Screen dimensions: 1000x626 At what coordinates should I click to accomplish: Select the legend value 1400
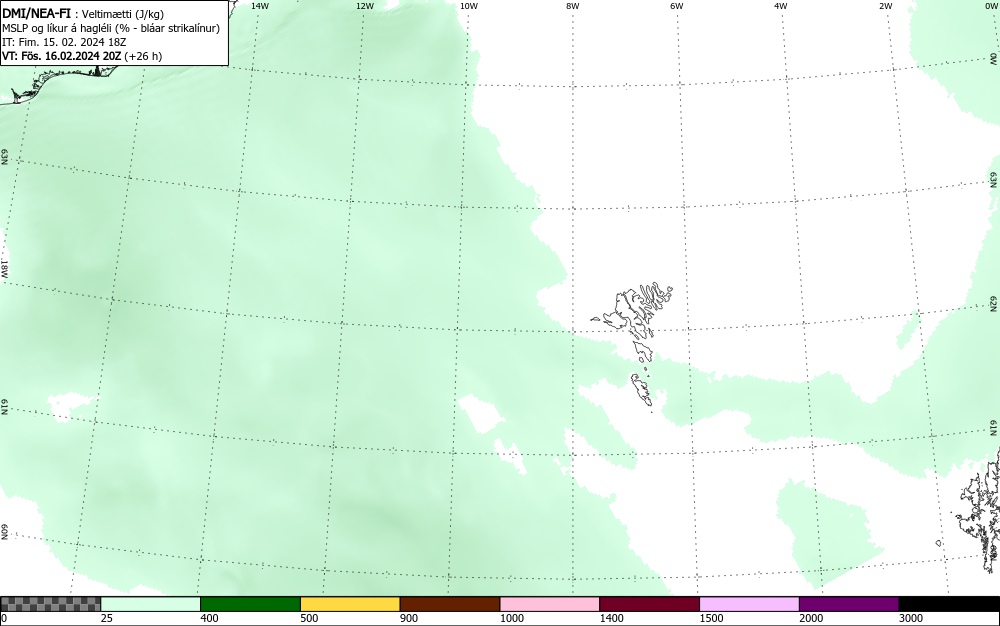[612, 618]
